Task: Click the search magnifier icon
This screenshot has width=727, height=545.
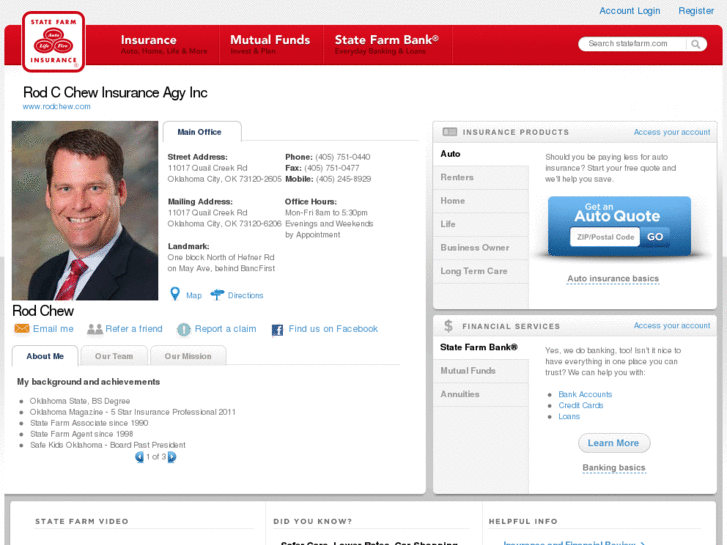Action: click(695, 44)
